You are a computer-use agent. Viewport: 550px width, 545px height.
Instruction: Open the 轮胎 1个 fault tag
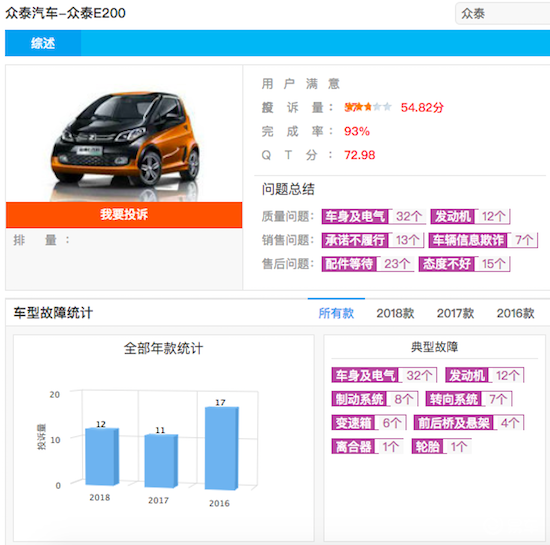441,446
